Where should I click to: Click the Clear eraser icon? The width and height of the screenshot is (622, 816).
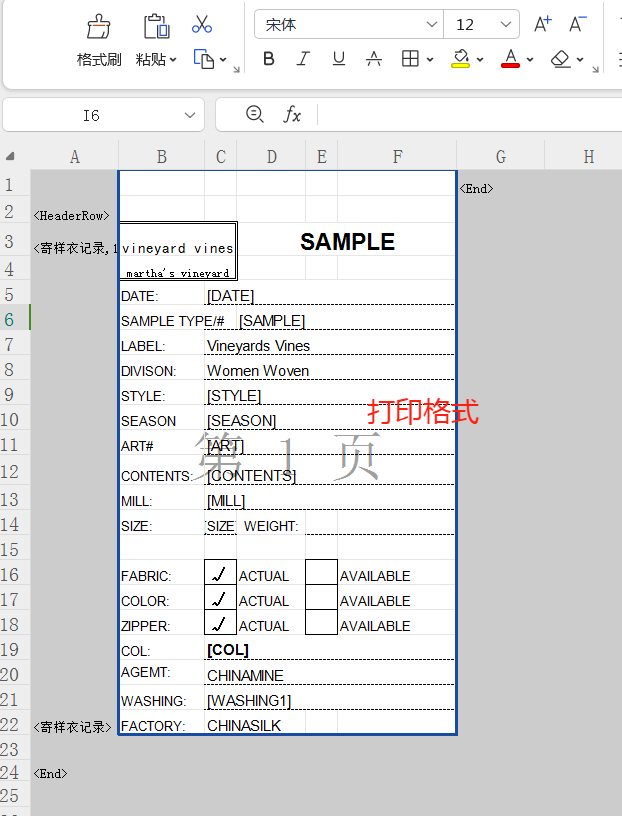[x=561, y=59]
